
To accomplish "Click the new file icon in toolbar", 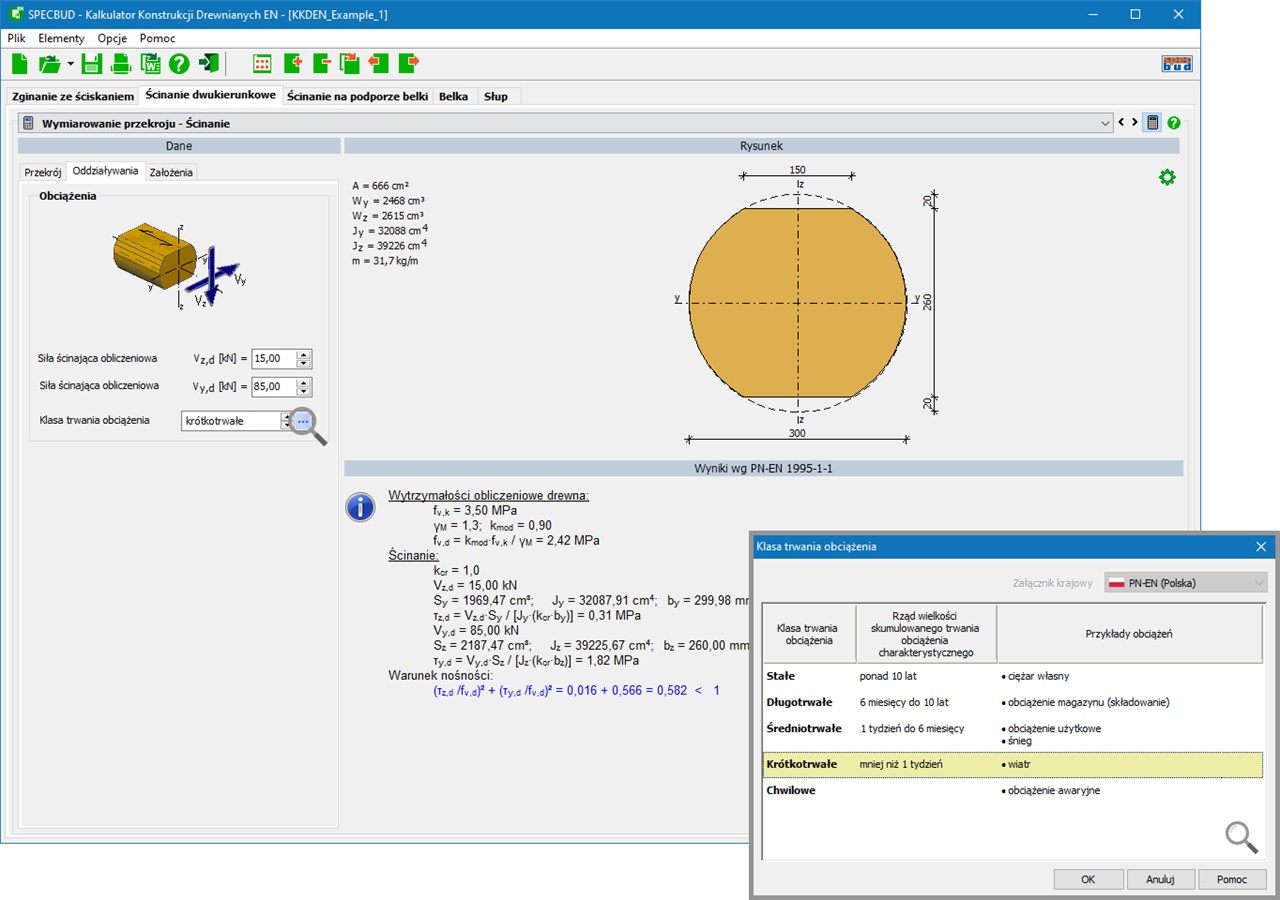I will click(20, 64).
